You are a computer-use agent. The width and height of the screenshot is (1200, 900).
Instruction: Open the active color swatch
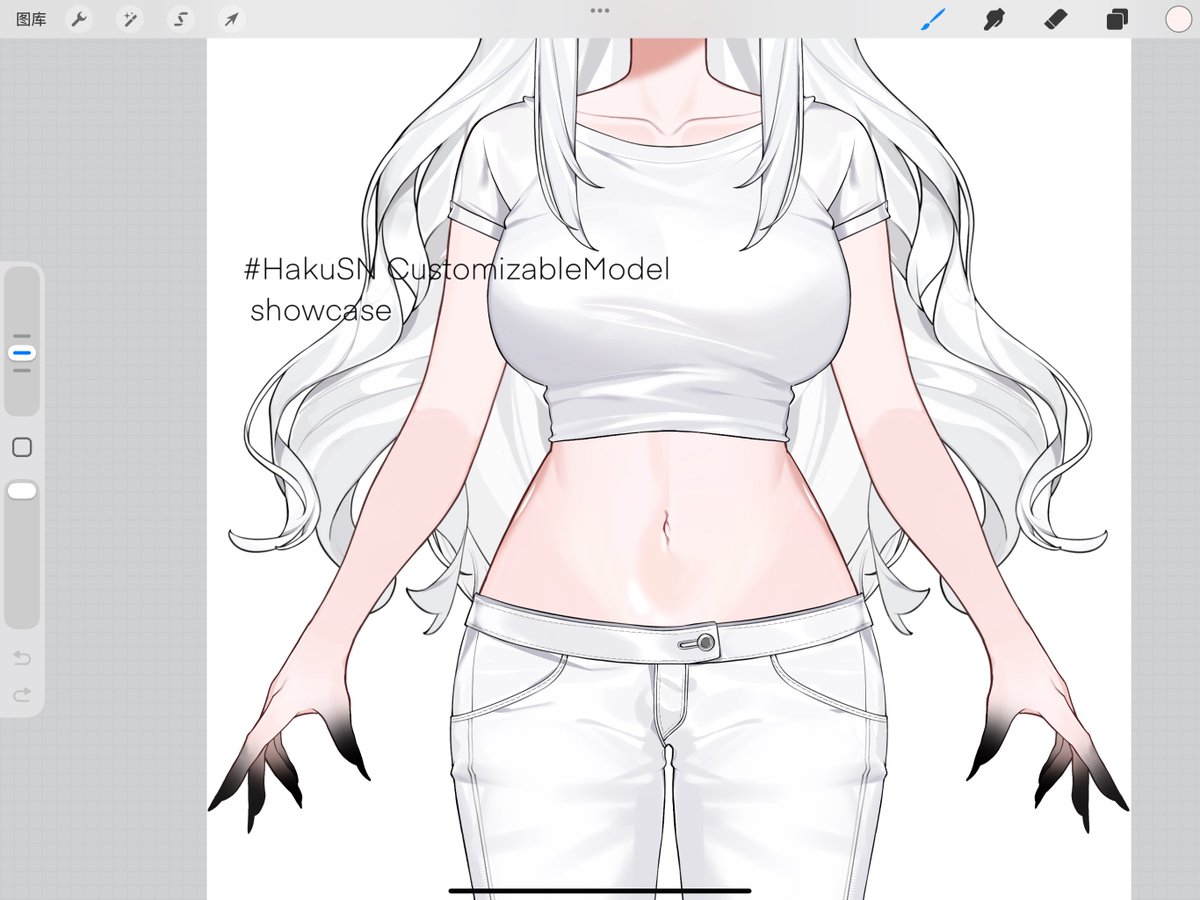(x=1178, y=19)
